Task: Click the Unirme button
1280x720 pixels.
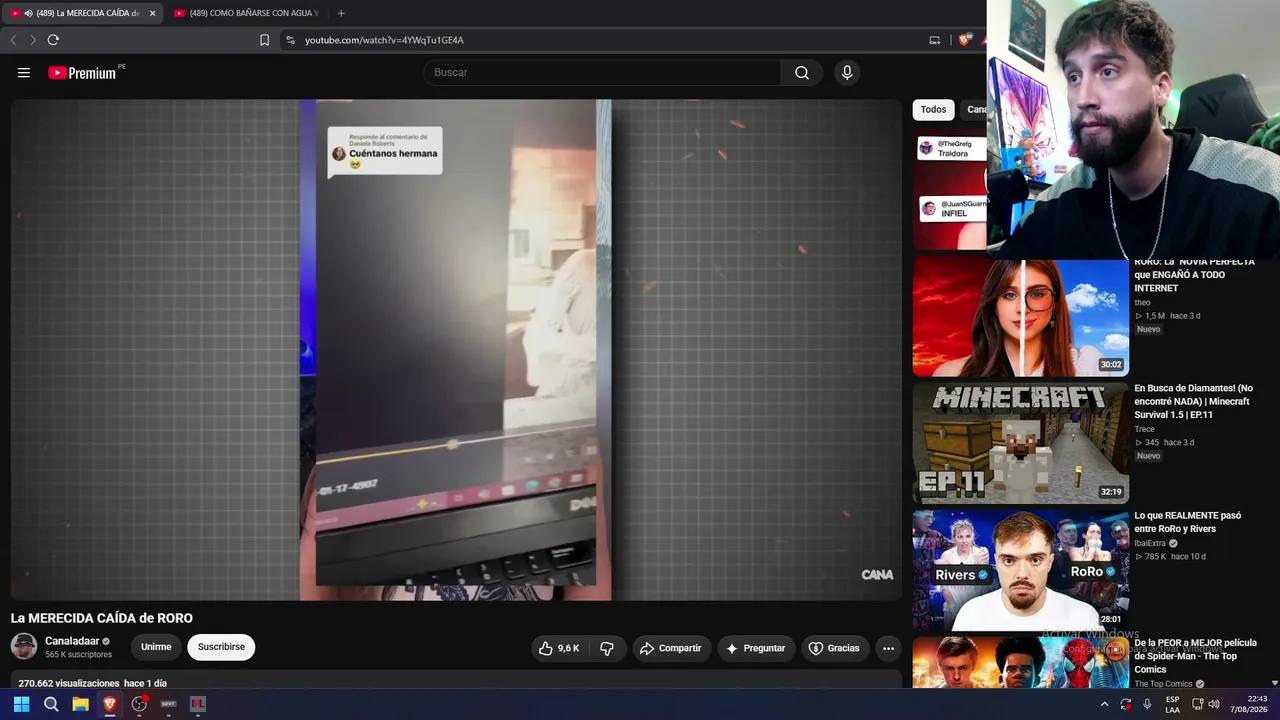Action: pos(156,647)
